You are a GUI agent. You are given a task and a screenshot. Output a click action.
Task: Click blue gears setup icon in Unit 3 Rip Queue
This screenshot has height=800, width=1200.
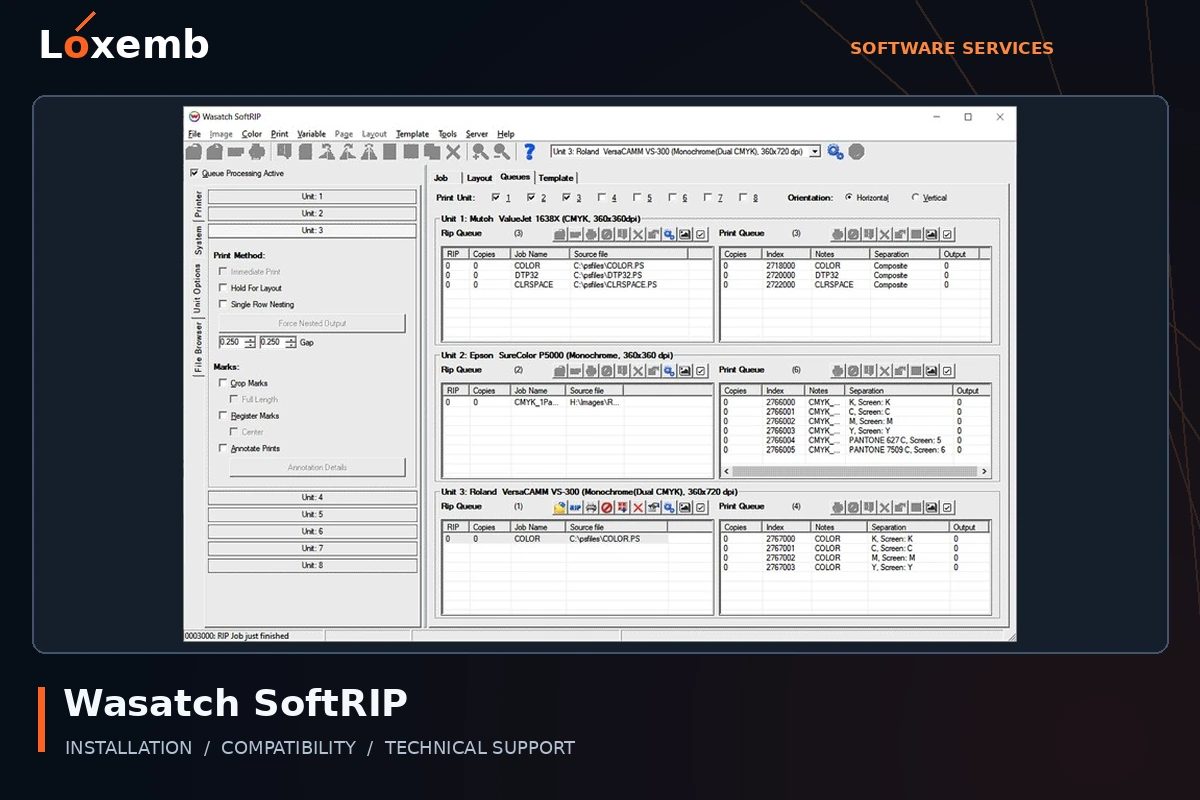(x=668, y=507)
